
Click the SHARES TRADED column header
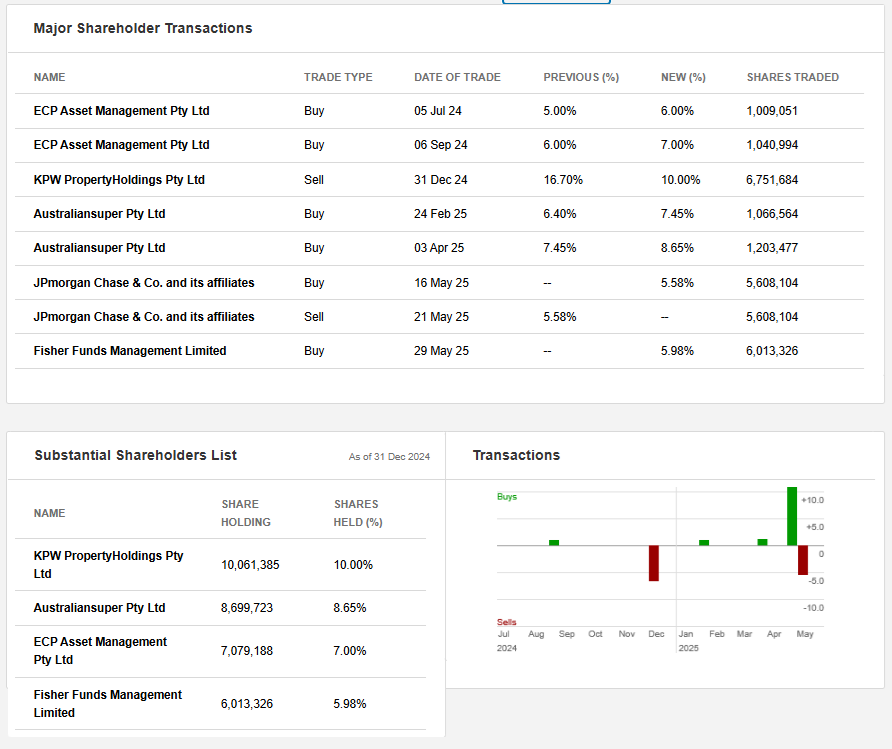click(792, 77)
